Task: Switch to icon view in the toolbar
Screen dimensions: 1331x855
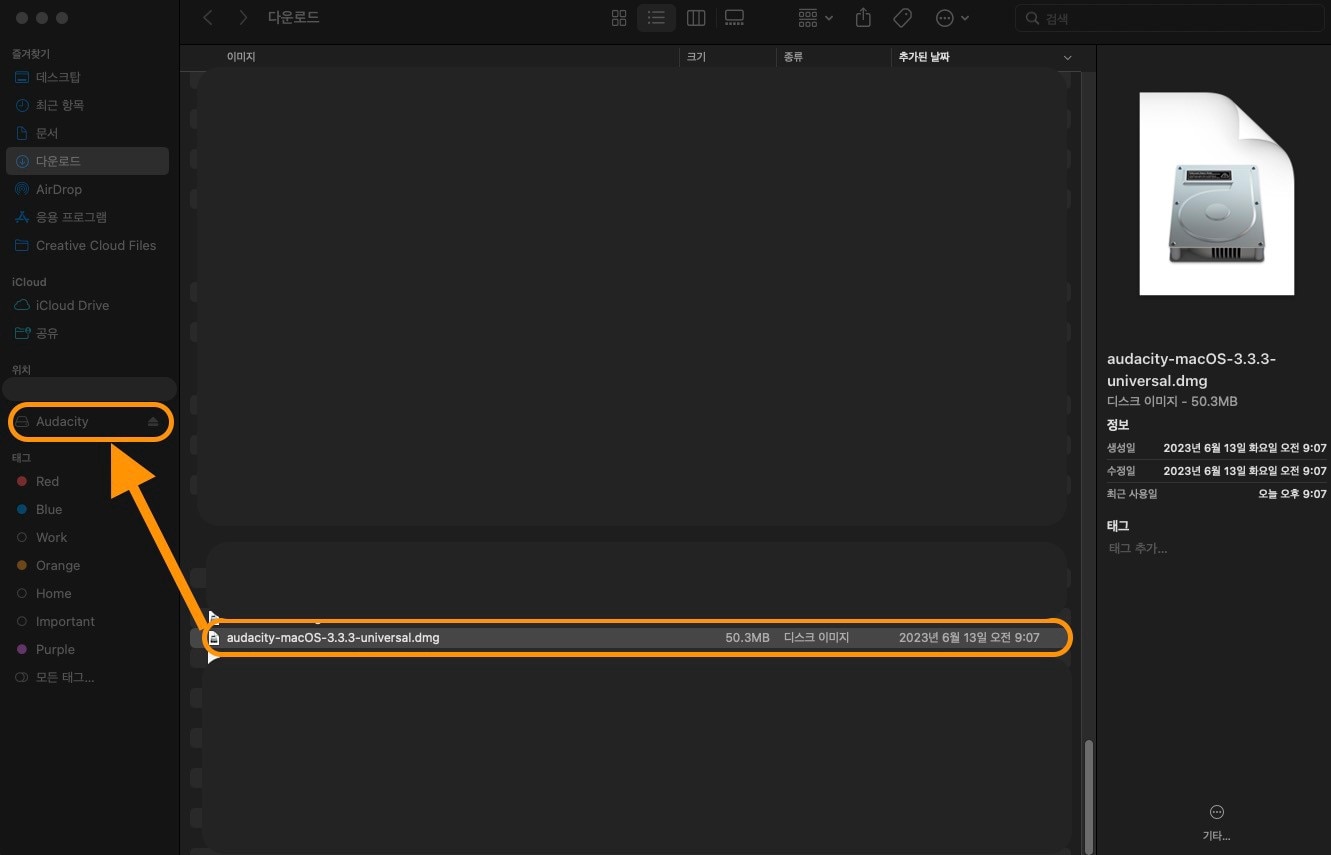Action: (619, 18)
